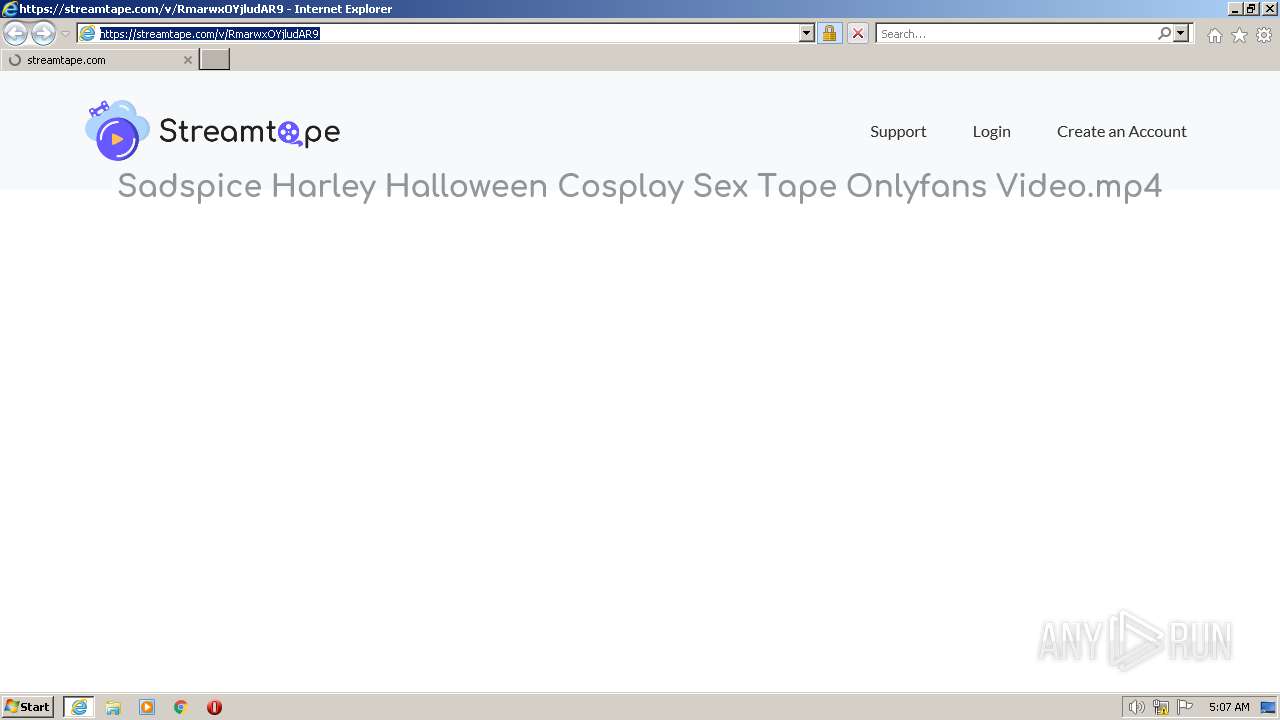View security report via lock icon
1280x720 pixels.
pos(829,33)
